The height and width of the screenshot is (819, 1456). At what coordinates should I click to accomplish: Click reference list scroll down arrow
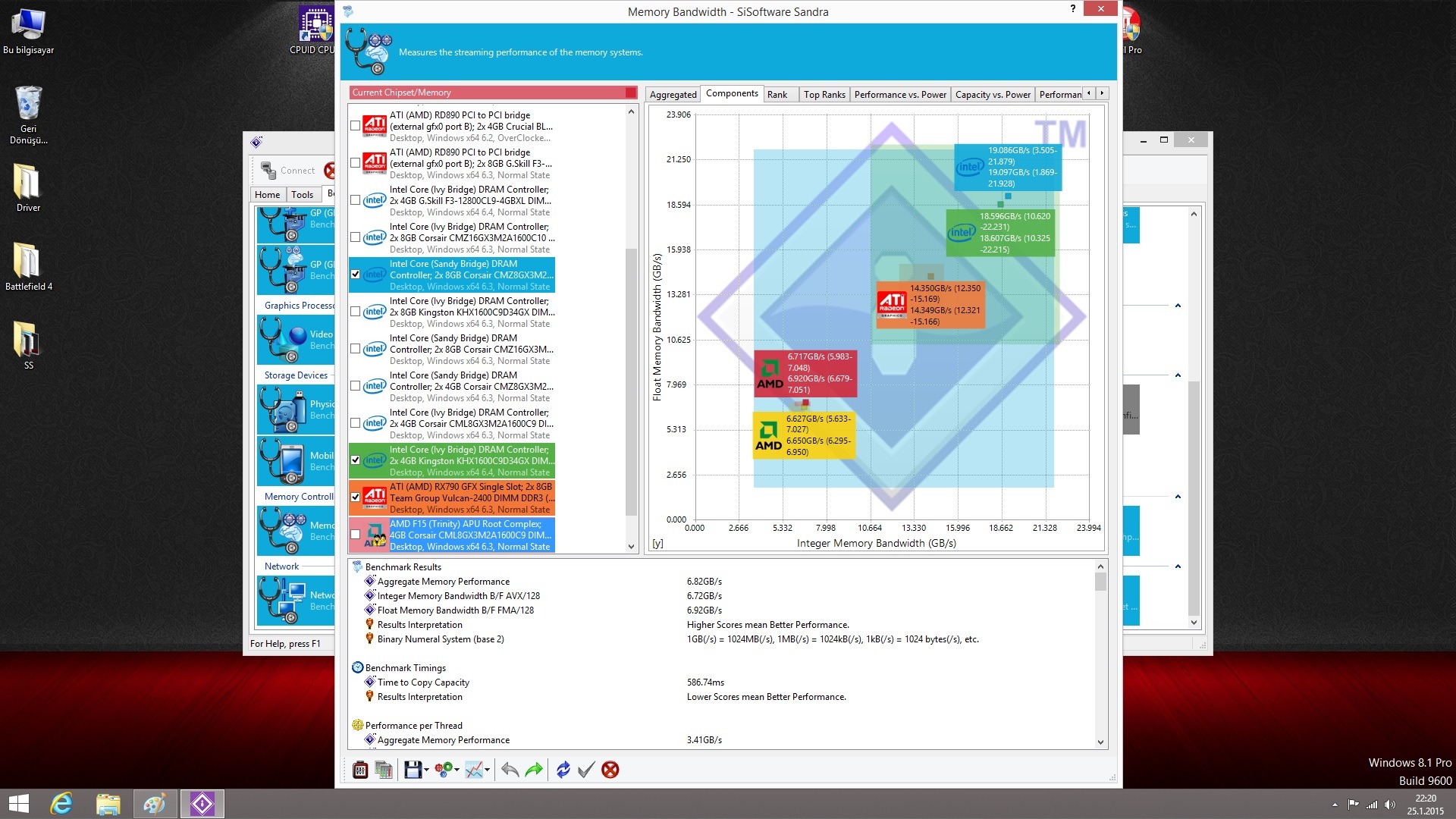coord(631,546)
